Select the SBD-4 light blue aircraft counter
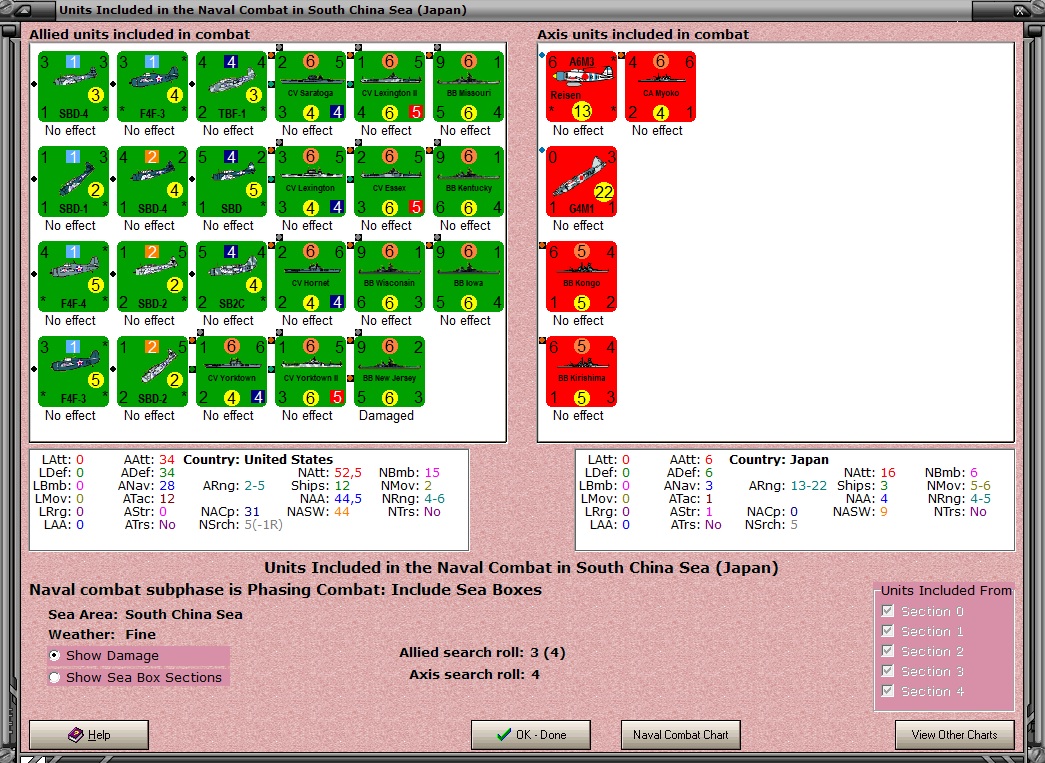This screenshot has width=1045, height=763. point(73,87)
